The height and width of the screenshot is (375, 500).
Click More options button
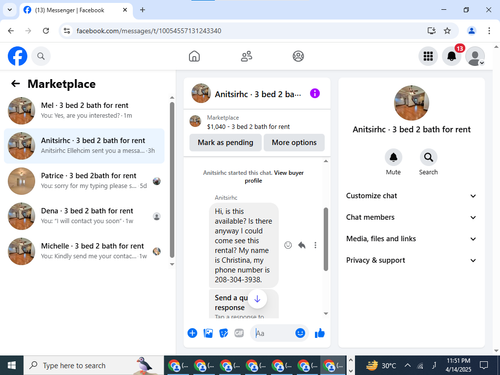(x=294, y=143)
